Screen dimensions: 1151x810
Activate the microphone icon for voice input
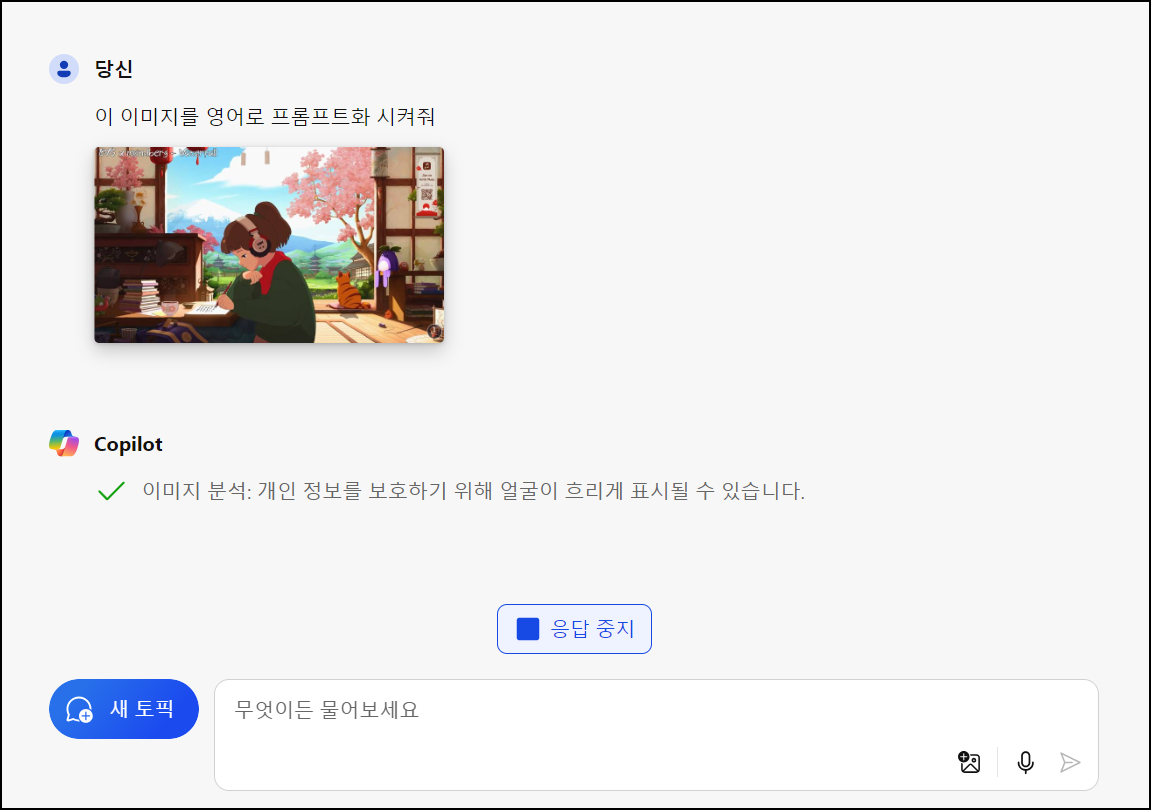pyautogui.click(x=1025, y=762)
